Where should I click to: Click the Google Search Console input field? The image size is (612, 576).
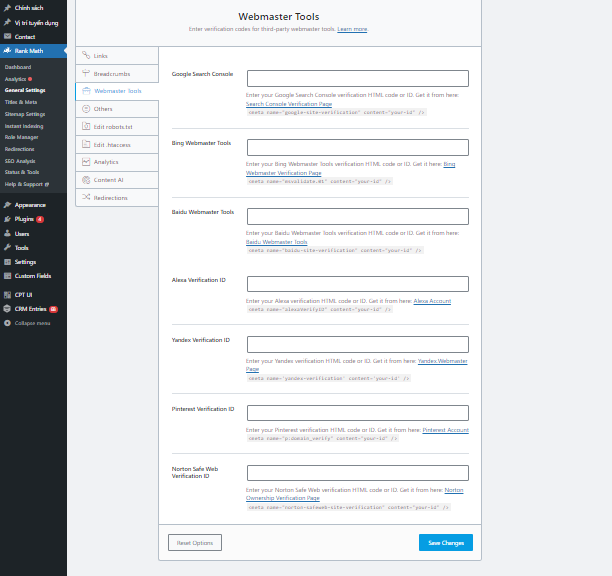coord(358,78)
